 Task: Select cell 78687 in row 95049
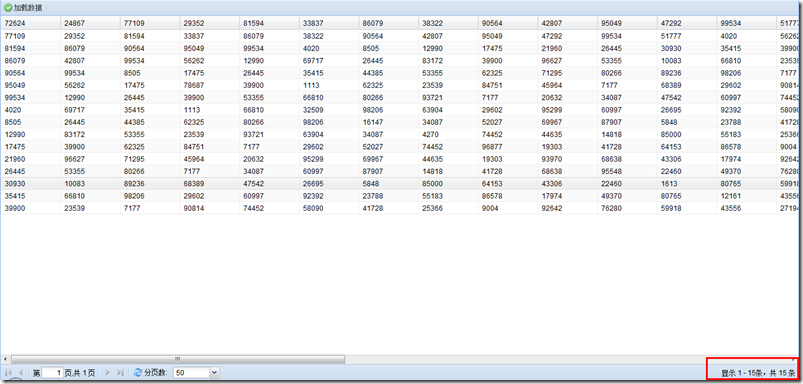pos(209,85)
